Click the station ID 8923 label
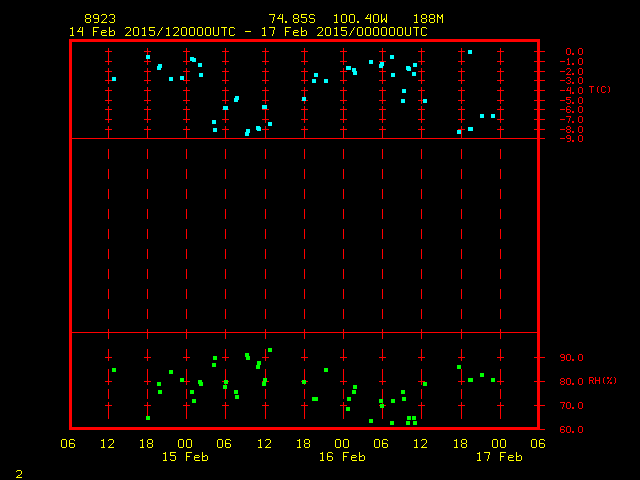The image size is (640, 480). 99,19
